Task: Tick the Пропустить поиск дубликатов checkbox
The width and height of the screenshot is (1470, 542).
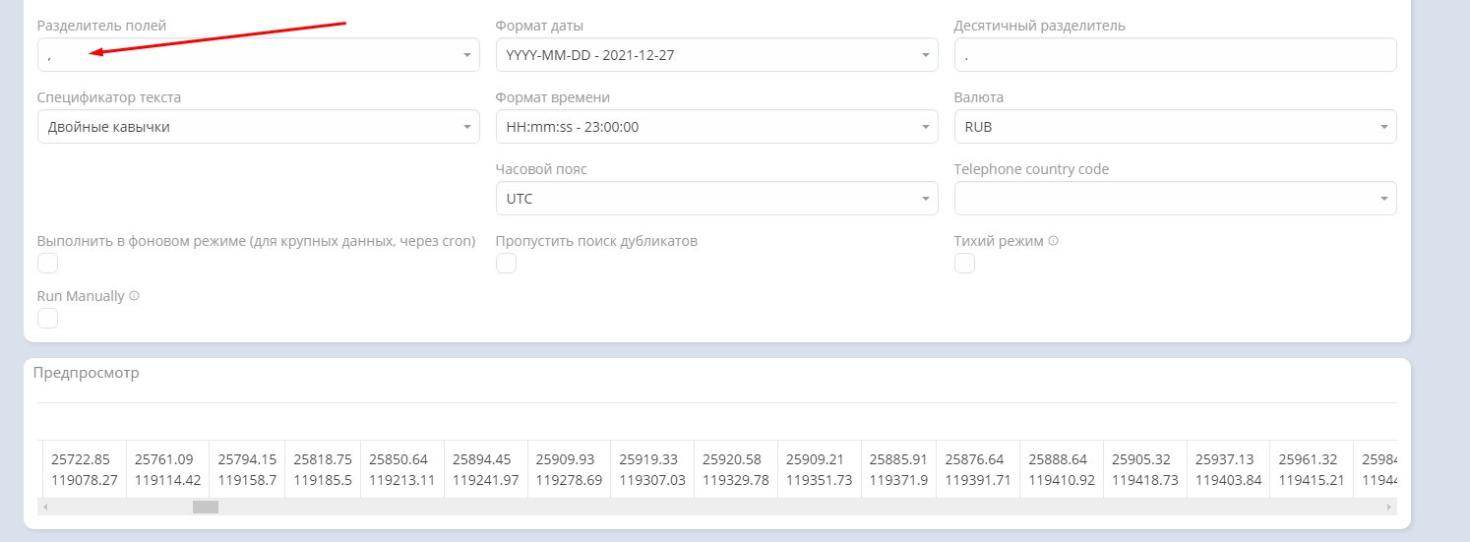Action: coord(506,263)
